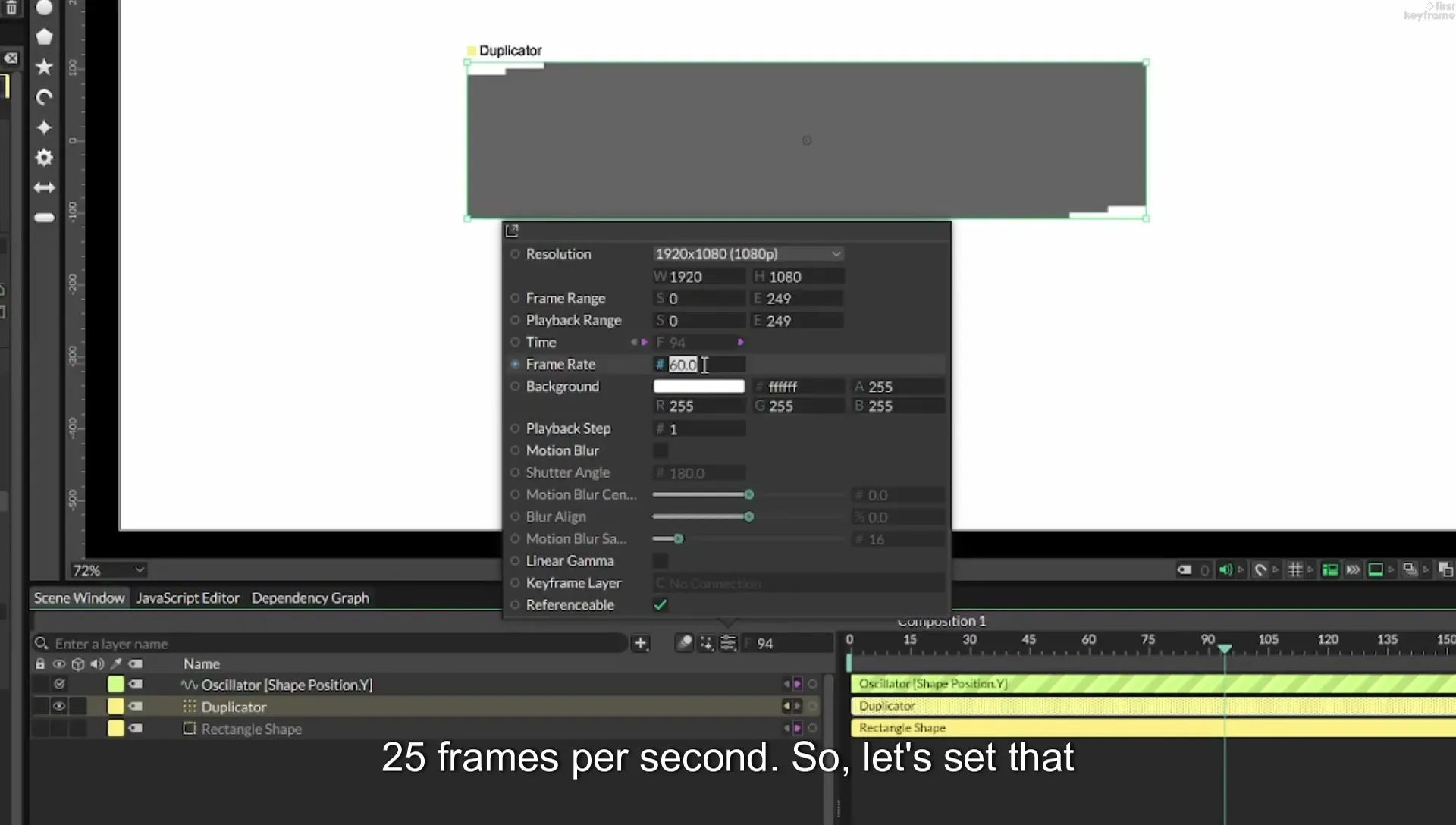Switch to the JavaScript Editor tab
1456x825 pixels.
[187, 598]
